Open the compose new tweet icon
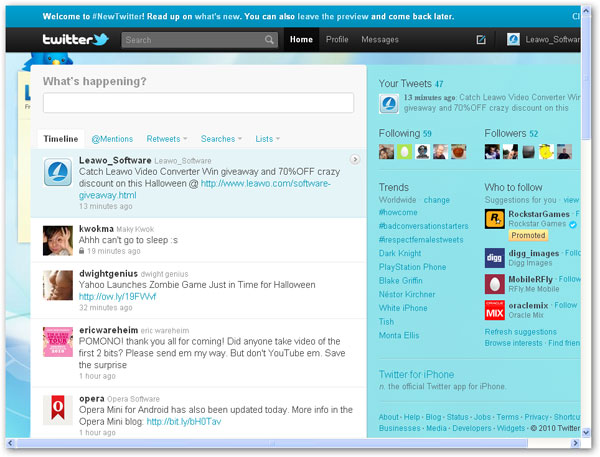The width and height of the screenshot is (600, 457). [x=481, y=39]
